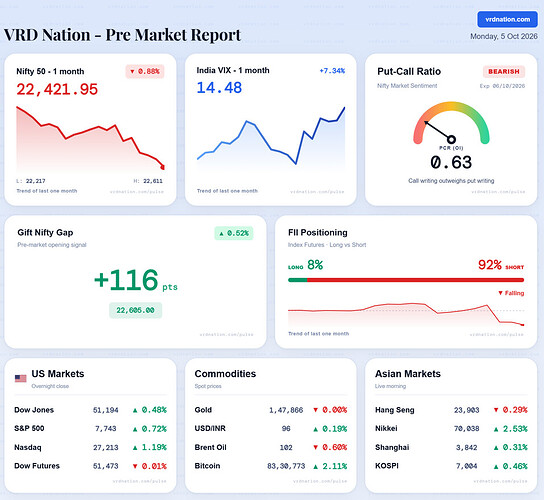Click the Nifty high H: 22,611 label
544x500 pixels.
click(148, 181)
